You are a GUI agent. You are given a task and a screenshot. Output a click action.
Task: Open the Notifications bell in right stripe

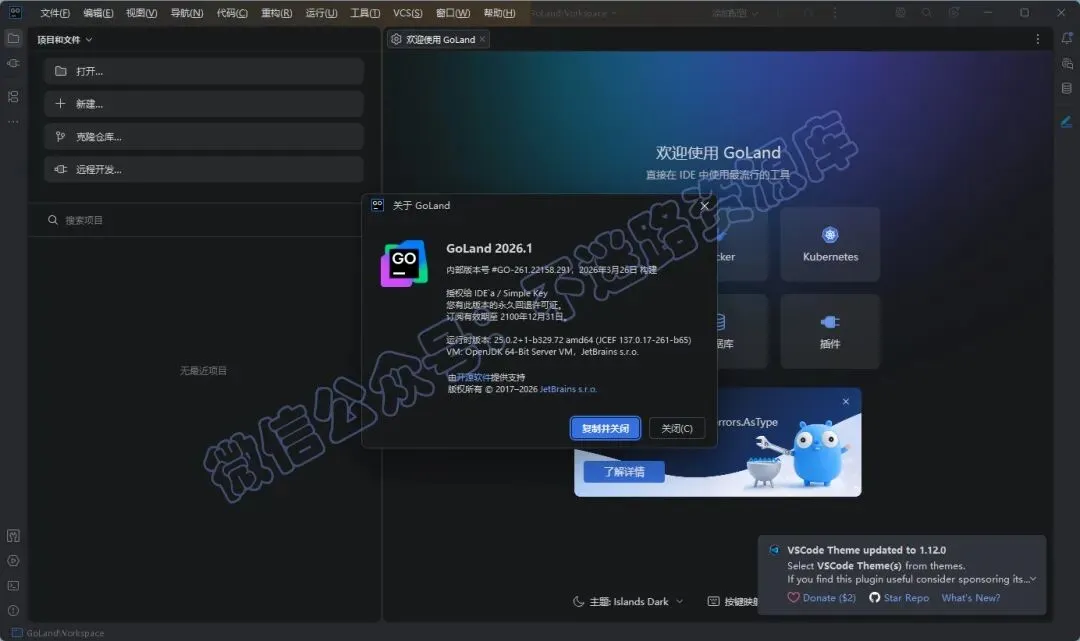pyautogui.click(x=1067, y=39)
